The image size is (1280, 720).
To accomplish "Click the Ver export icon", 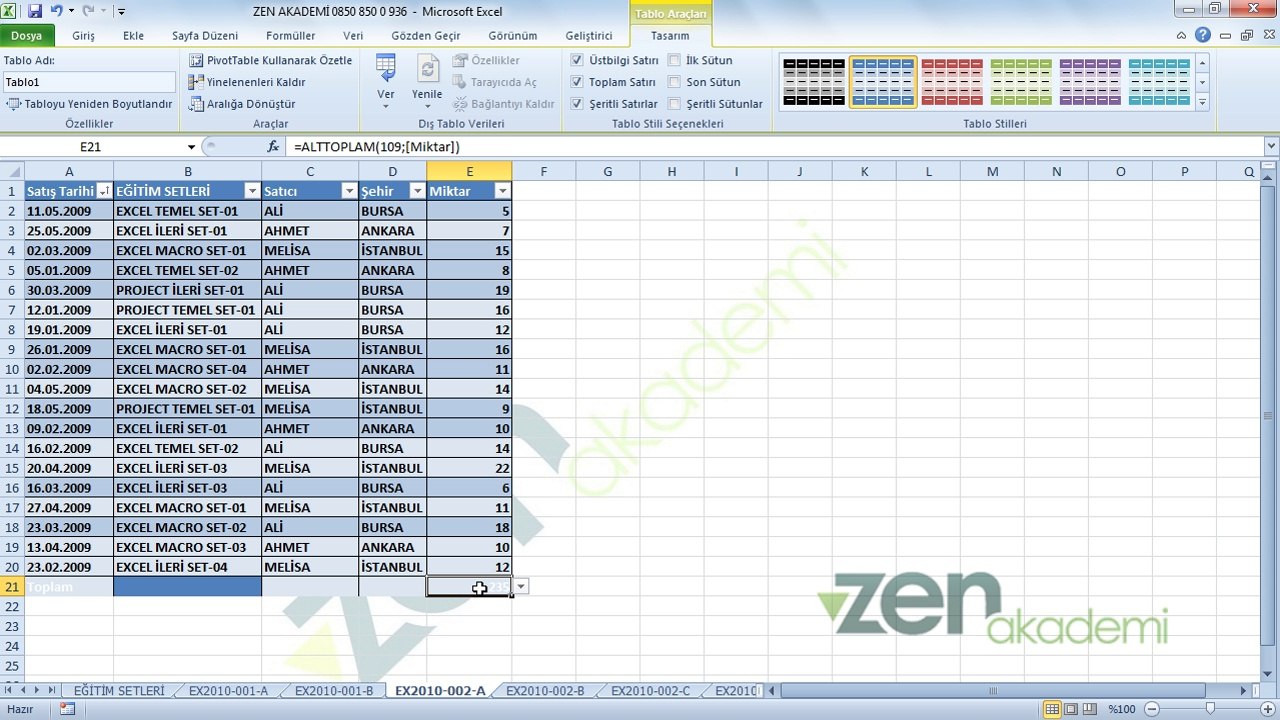I will [386, 81].
